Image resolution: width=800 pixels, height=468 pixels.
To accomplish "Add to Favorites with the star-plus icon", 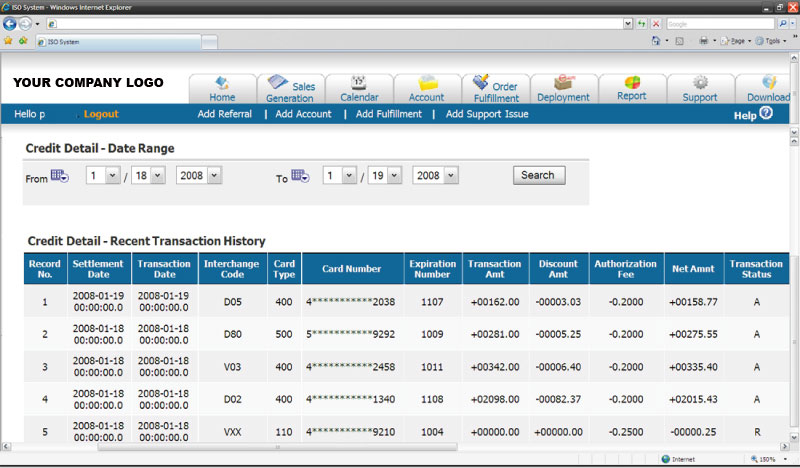I will [23, 41].
